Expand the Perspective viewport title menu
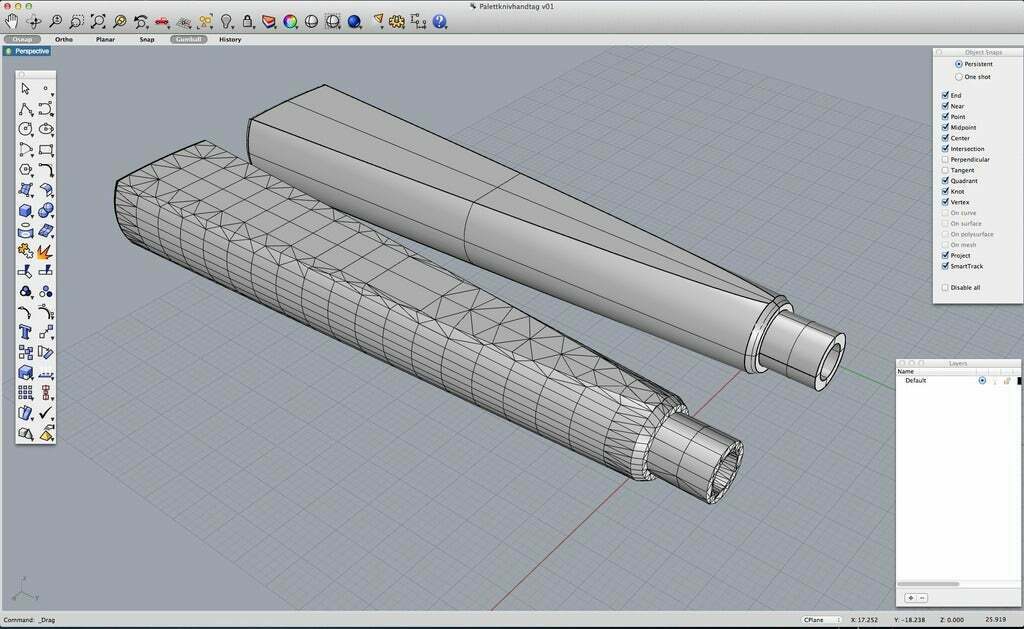Image resolution: width=1024 pixels, height=629 pixels. (27, 51)
